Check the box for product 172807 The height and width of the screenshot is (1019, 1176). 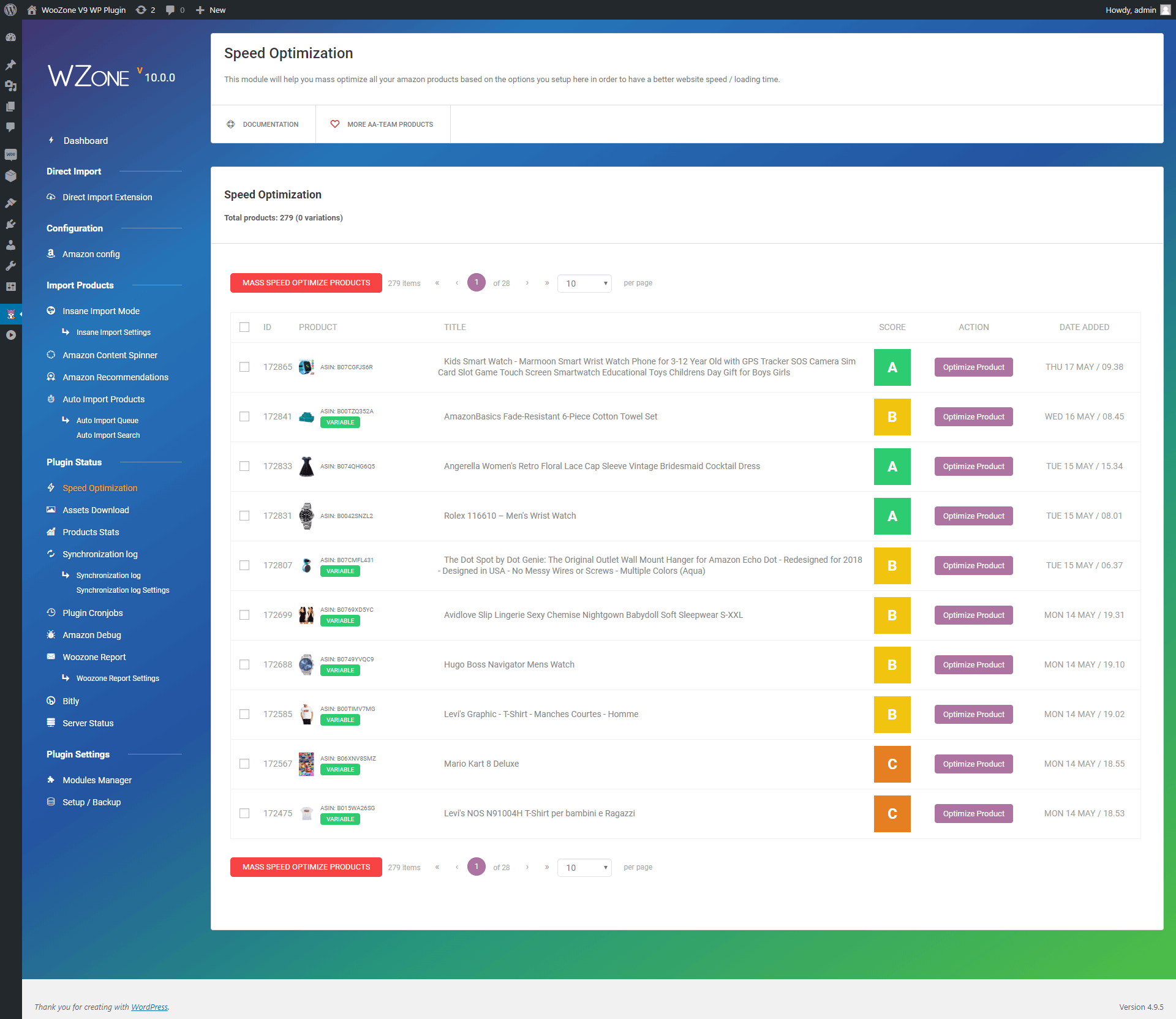(x=244, y=565)
